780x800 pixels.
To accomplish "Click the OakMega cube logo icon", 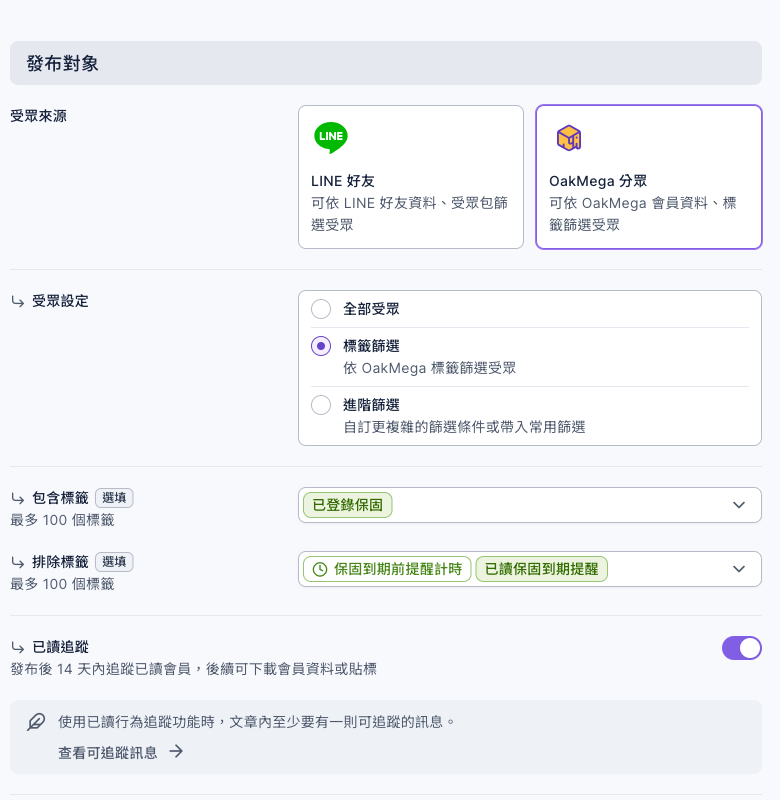I will click(x=569, y=138).
